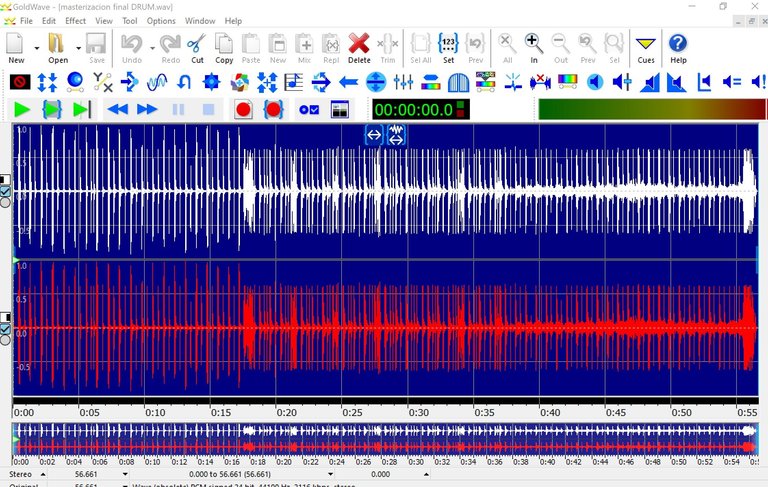
Task: Open the Effect menu
Action: coord(75,21)
